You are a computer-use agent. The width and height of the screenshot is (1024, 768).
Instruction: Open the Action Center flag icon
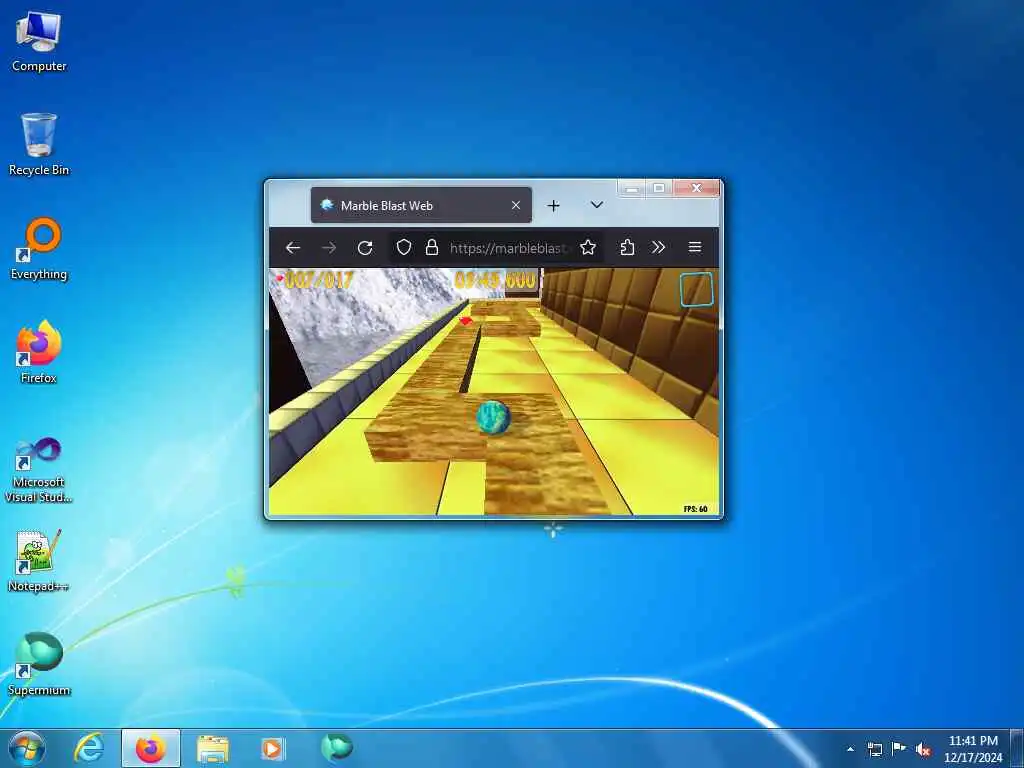pyautogui.click(x=899, y=749)
